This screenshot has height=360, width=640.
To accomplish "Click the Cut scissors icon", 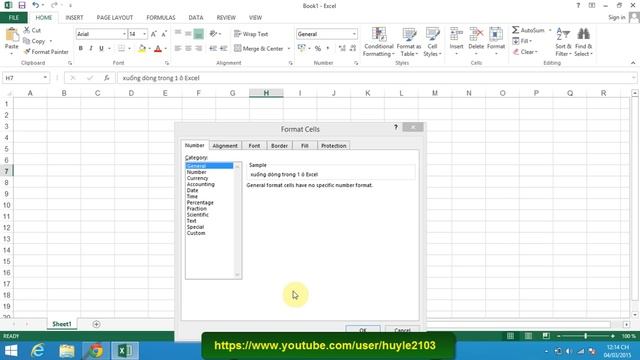I will (x=27, y=30).
